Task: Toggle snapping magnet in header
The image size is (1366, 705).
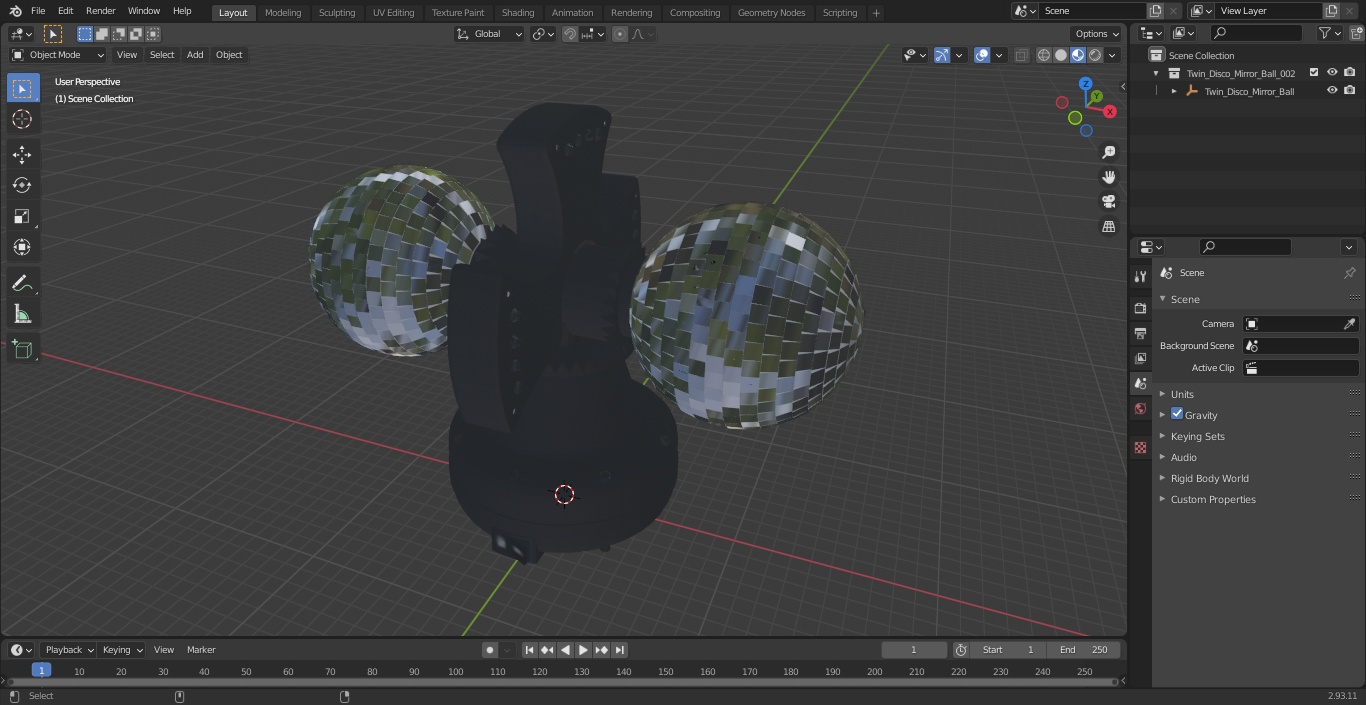Action: coord(570,34)
